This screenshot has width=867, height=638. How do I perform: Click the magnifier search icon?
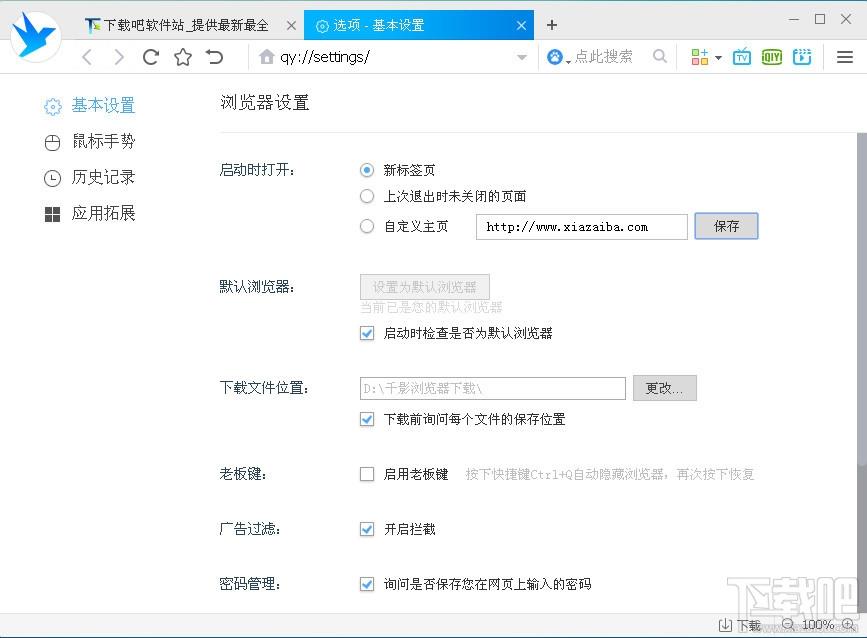[x=660, y=56]
